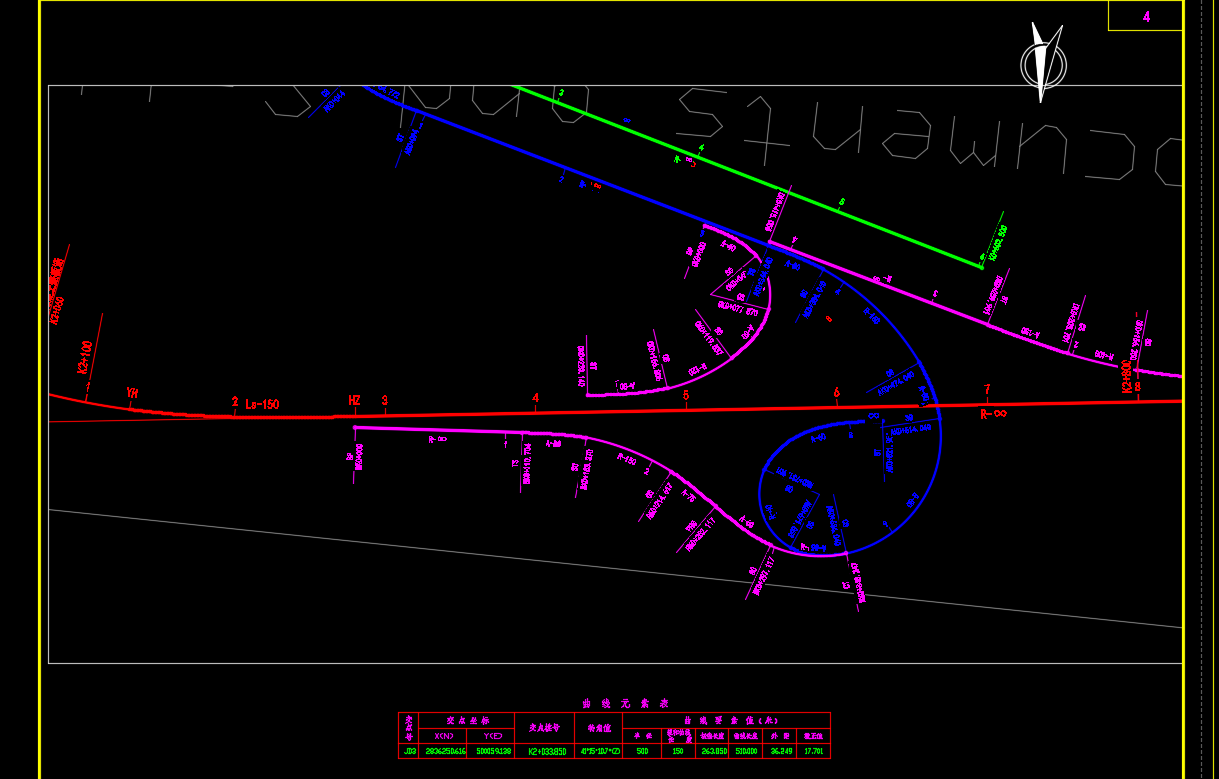
Task: Click the X(N) column header
Action: point(443,736)
